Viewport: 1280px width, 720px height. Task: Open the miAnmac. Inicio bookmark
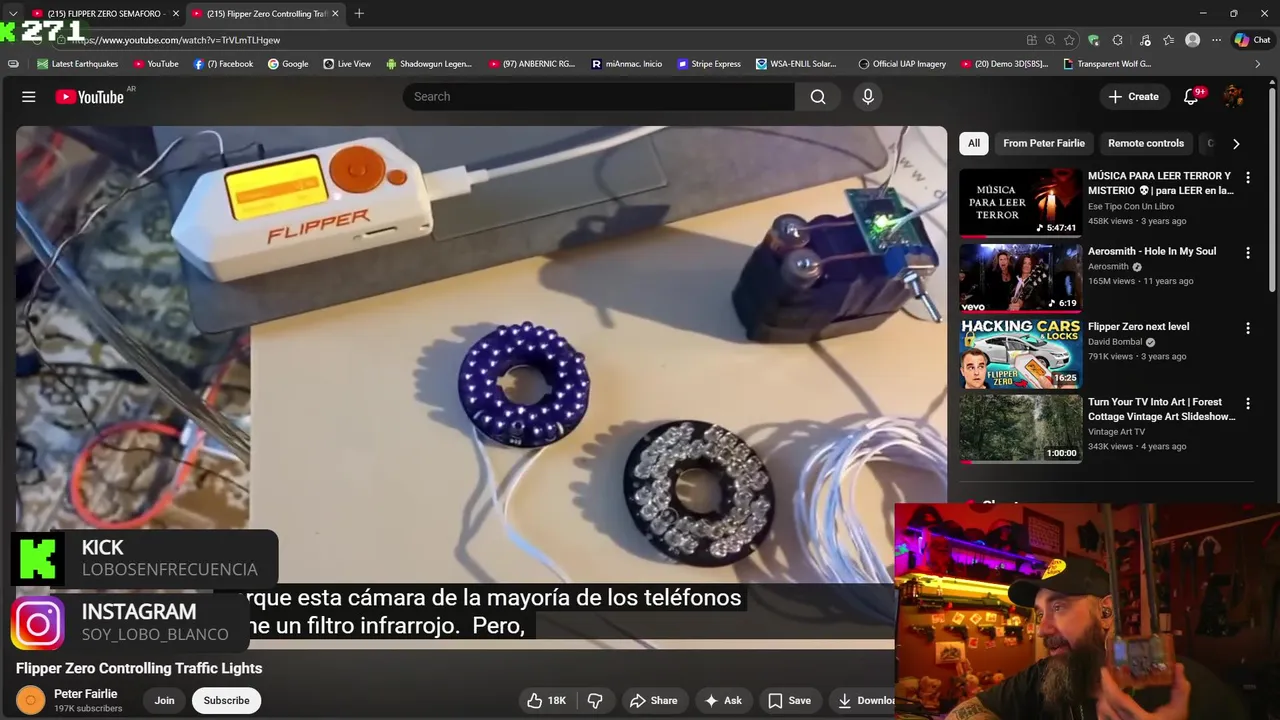click(627, 64)
